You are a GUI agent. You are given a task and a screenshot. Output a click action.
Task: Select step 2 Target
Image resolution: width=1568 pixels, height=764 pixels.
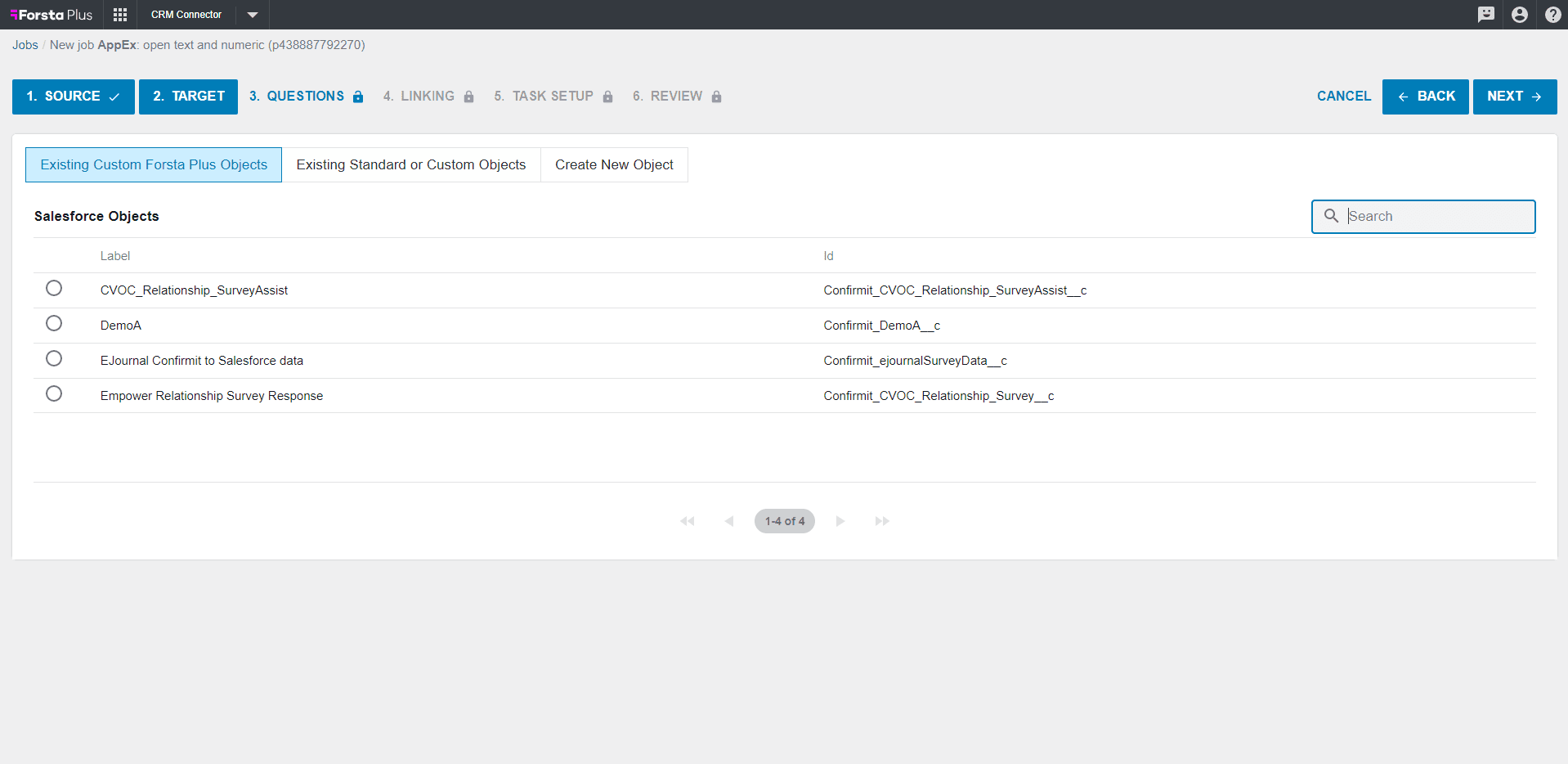pyautogui.click(x=188, y=97)
